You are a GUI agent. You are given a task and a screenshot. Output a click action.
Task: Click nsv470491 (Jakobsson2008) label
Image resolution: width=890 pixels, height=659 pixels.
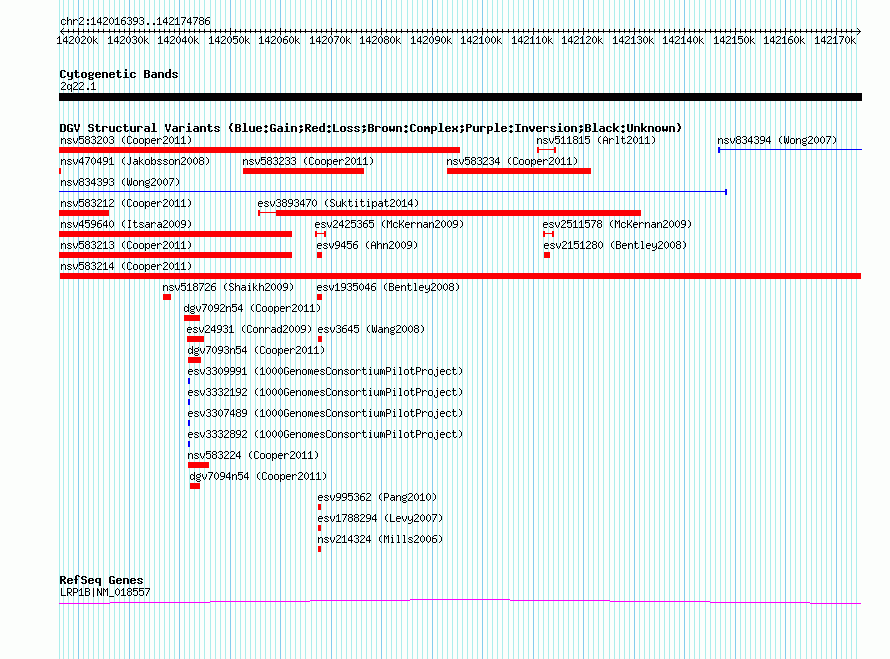click(135, 161)
